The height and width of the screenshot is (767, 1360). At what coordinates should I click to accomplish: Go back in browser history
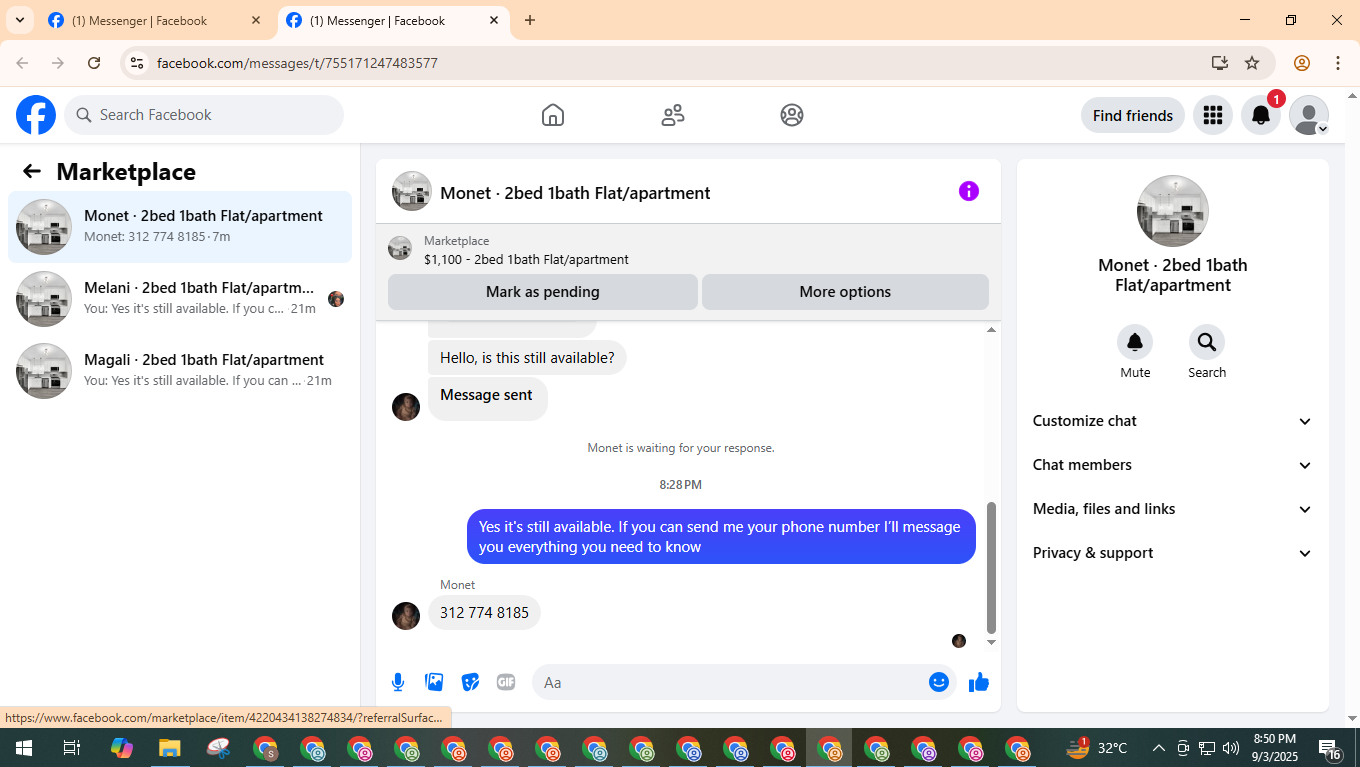click(x=22, y=63)
